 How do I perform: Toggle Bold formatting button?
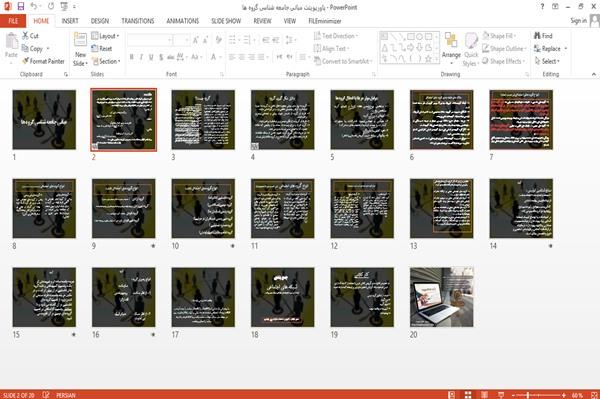[x=132, y=57]
